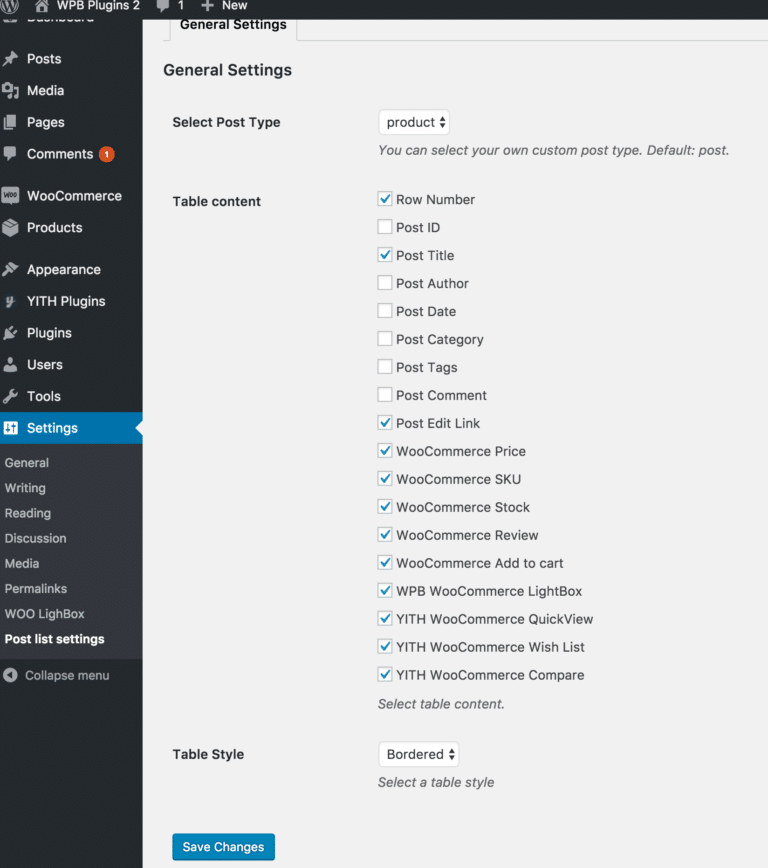768x868 pixels.
Task: Click the Settings menu label
Action: point(52,428)
